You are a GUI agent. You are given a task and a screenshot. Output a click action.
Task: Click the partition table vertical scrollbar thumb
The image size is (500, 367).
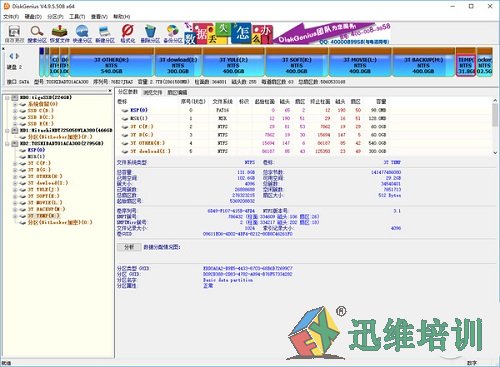[x=495, y=115]
